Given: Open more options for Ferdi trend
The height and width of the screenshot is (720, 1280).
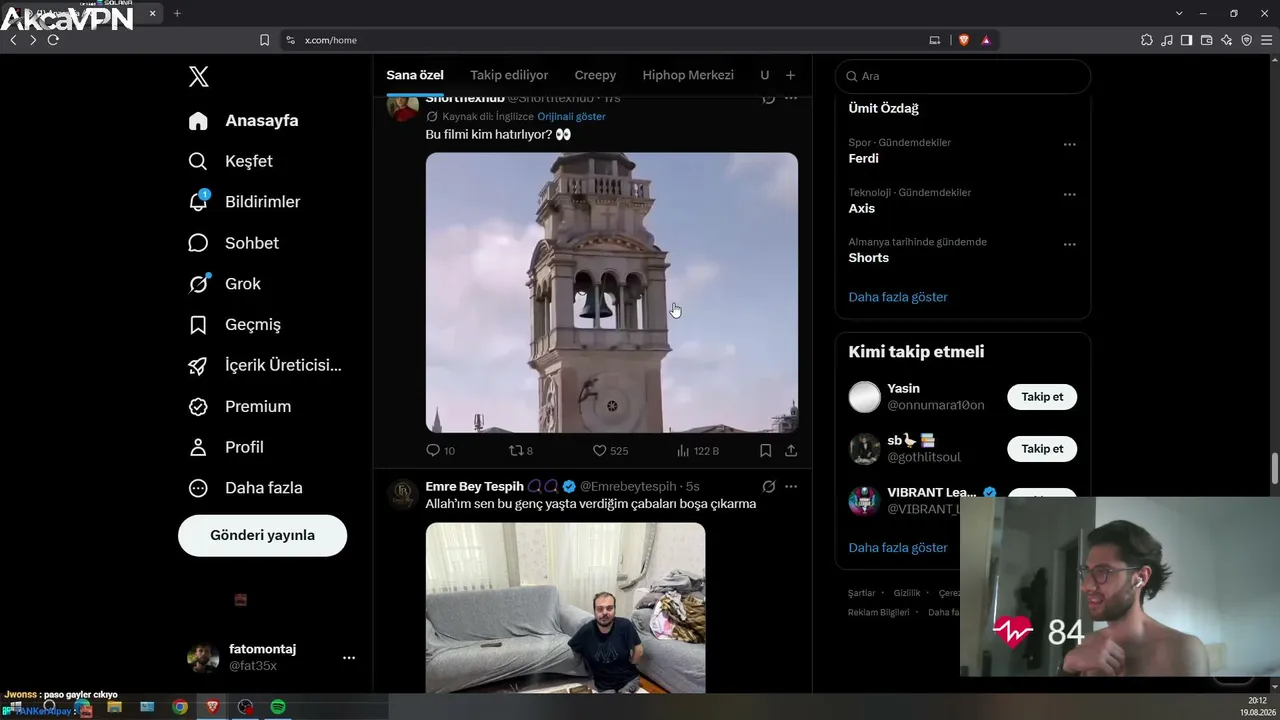Looking at the screenshot, I should click(x=1069, y=144).
